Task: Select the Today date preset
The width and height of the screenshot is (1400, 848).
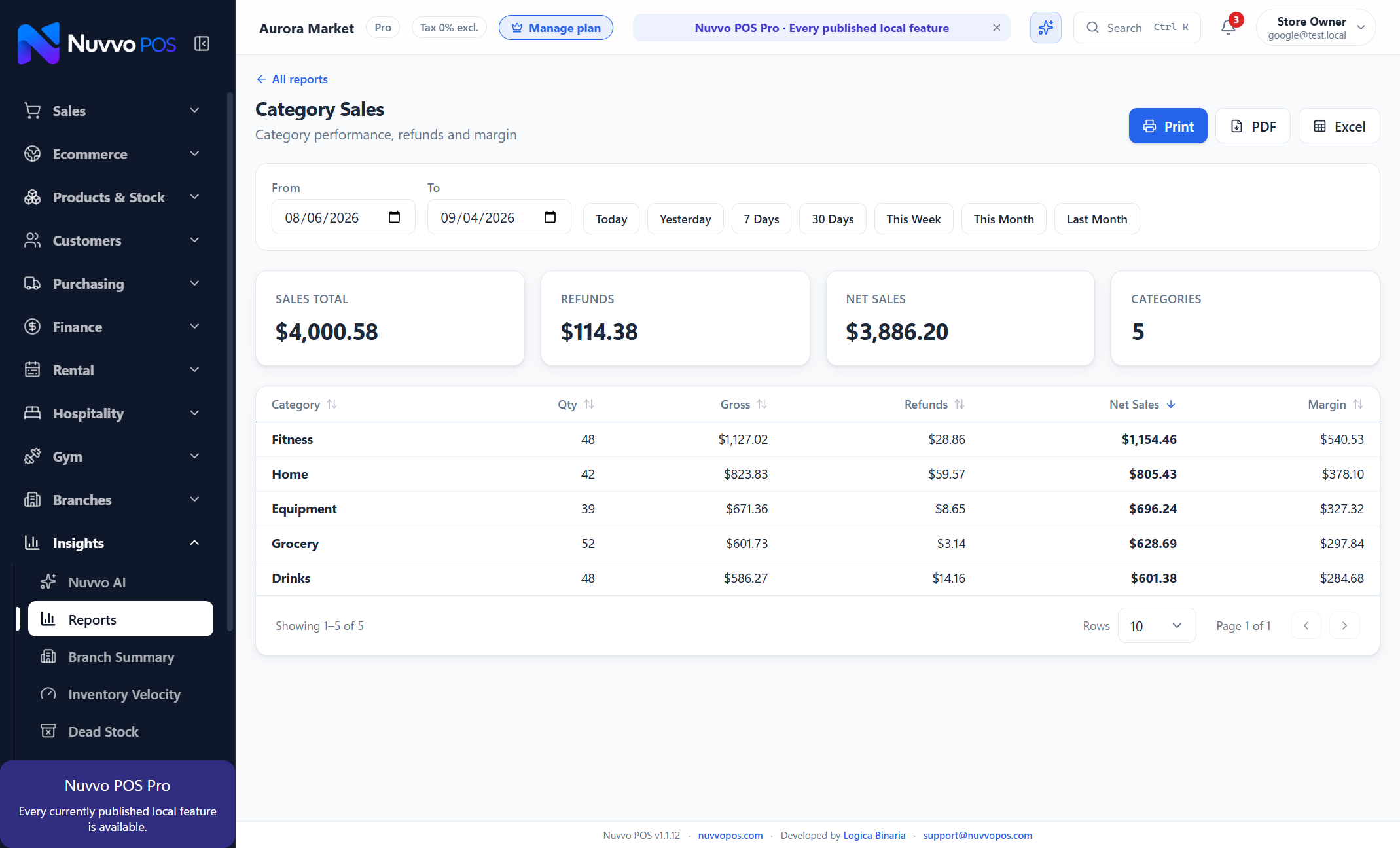Action: click(x=611, y=219)
